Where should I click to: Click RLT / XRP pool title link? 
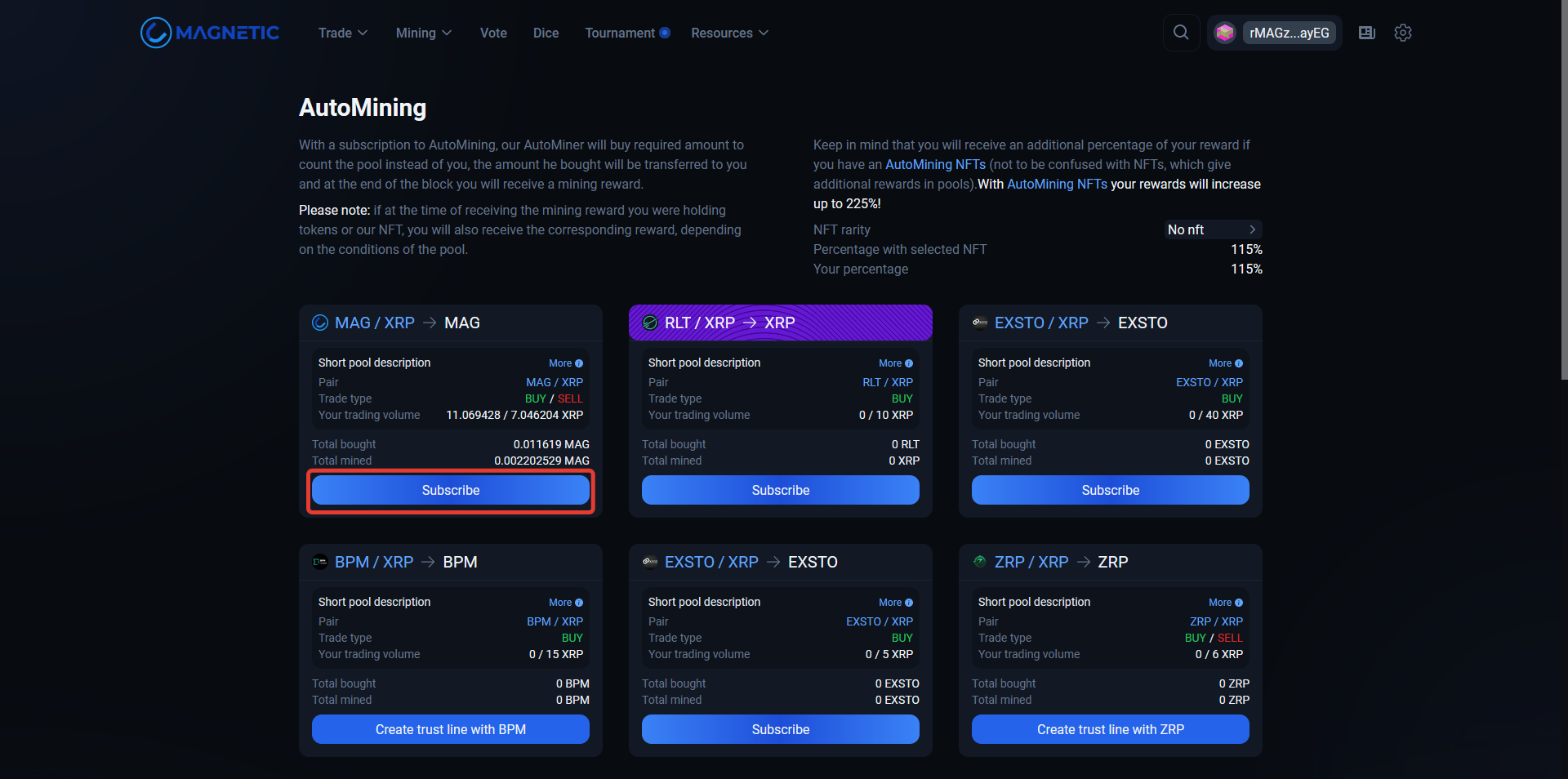point(700,323)
